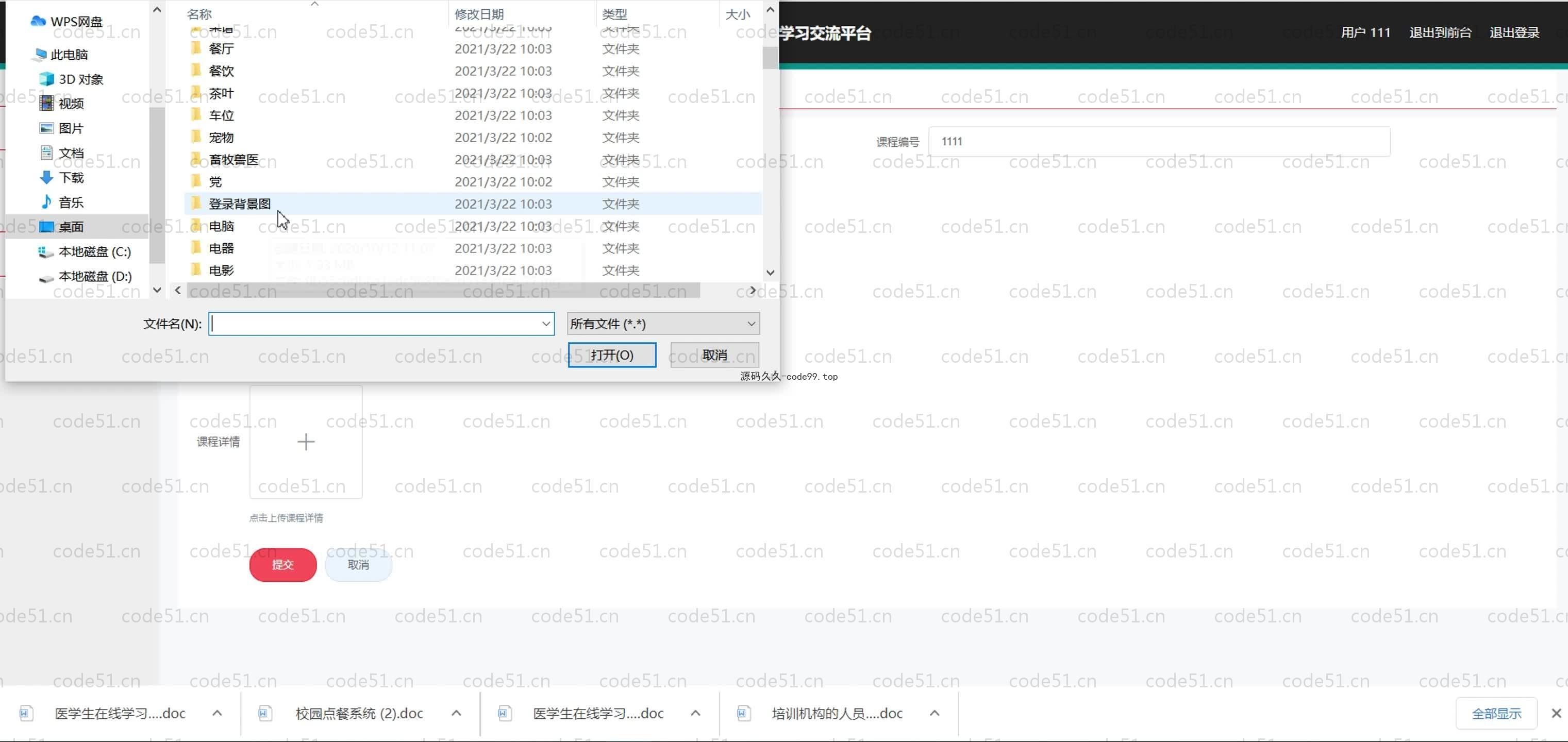This screenshot has height=742, width=1568.
Task: Click file list vertical scrollbar down arrow
Action: point(770,273)
